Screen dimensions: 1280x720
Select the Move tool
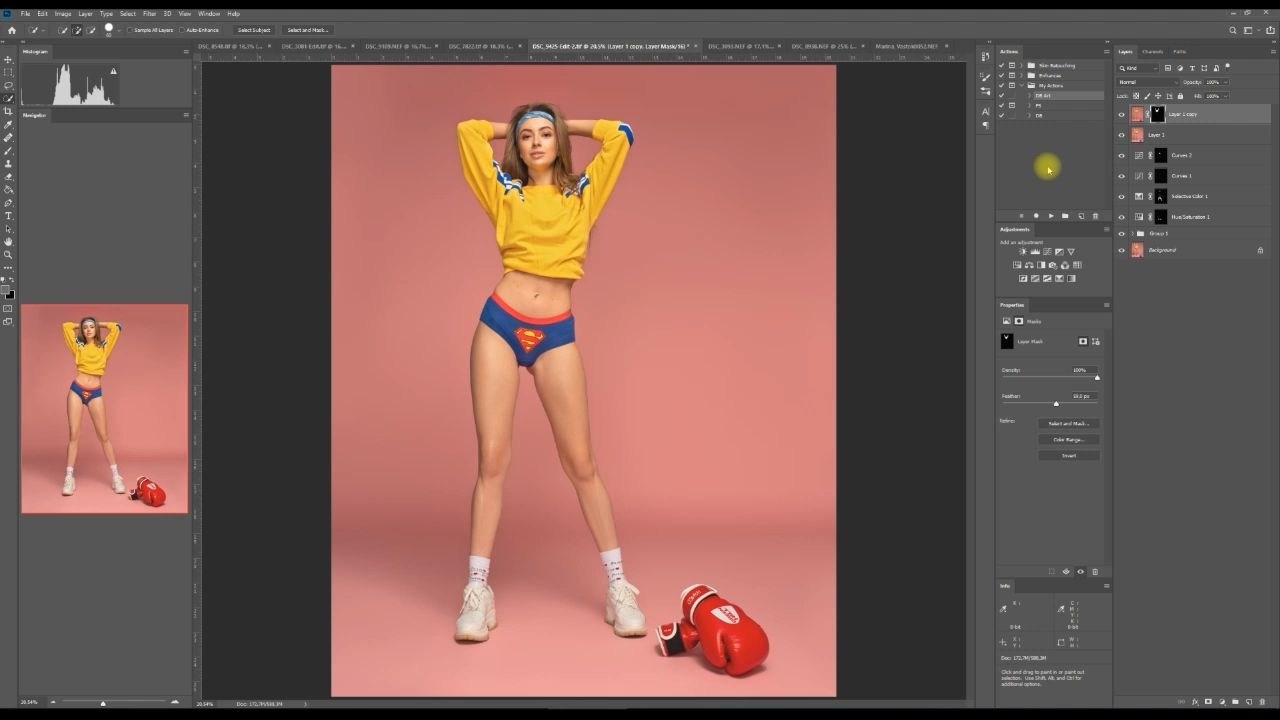point(8,59)
